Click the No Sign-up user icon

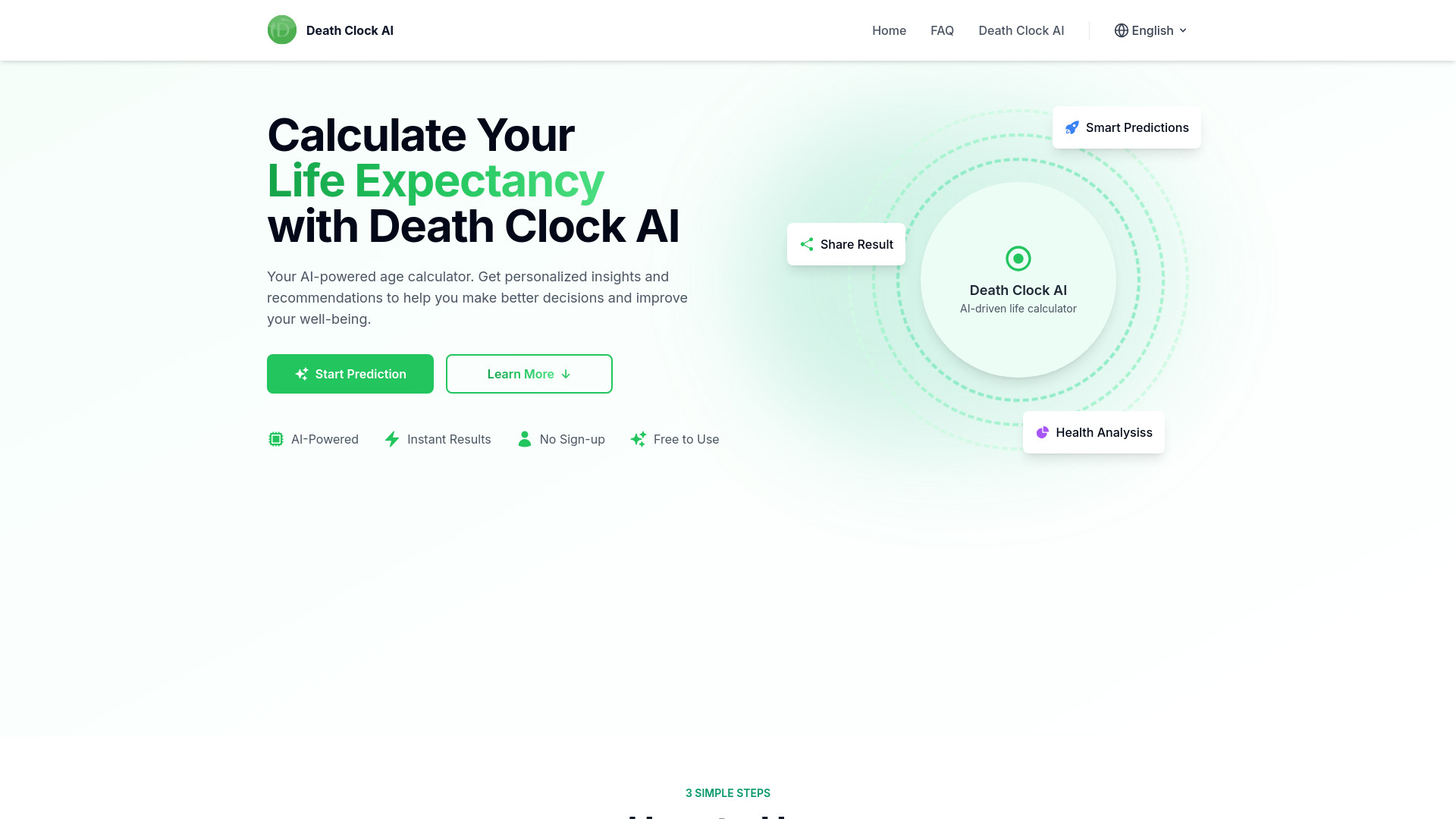(525, 439)
